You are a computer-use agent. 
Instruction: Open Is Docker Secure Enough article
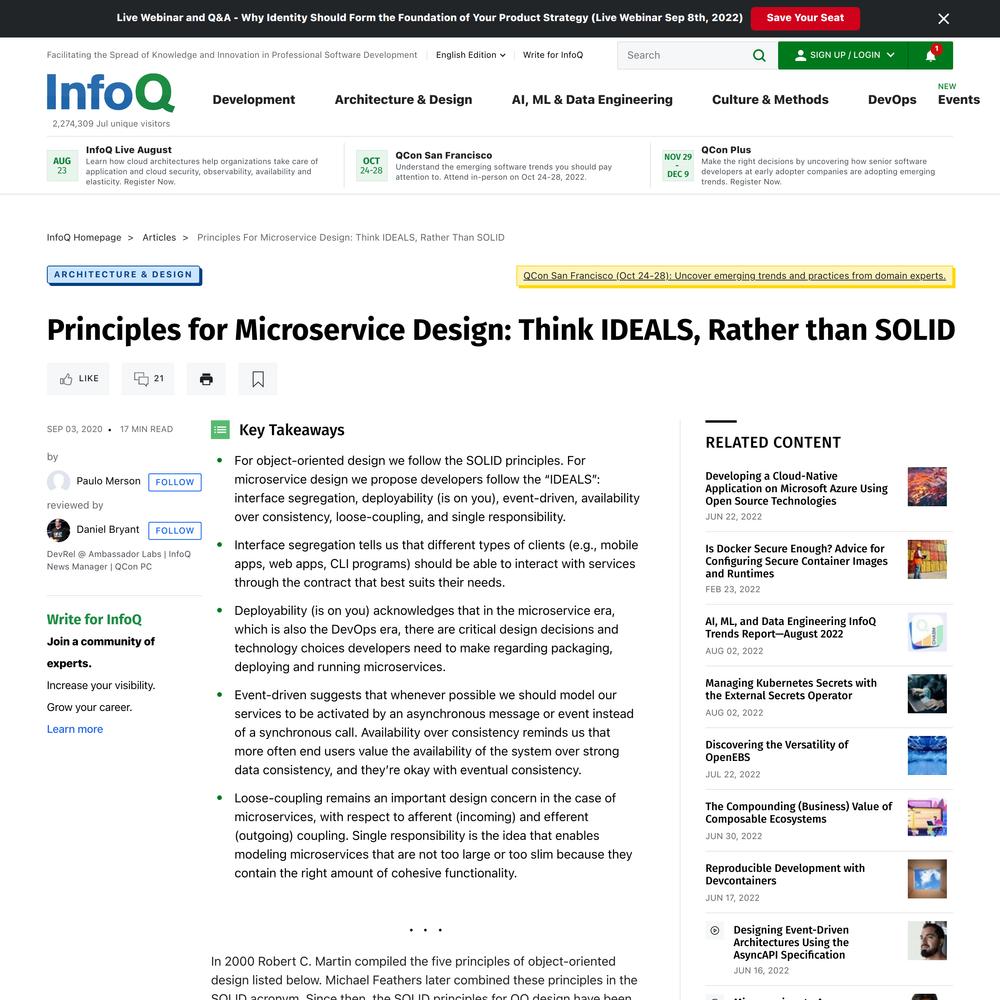click(797, 561)
